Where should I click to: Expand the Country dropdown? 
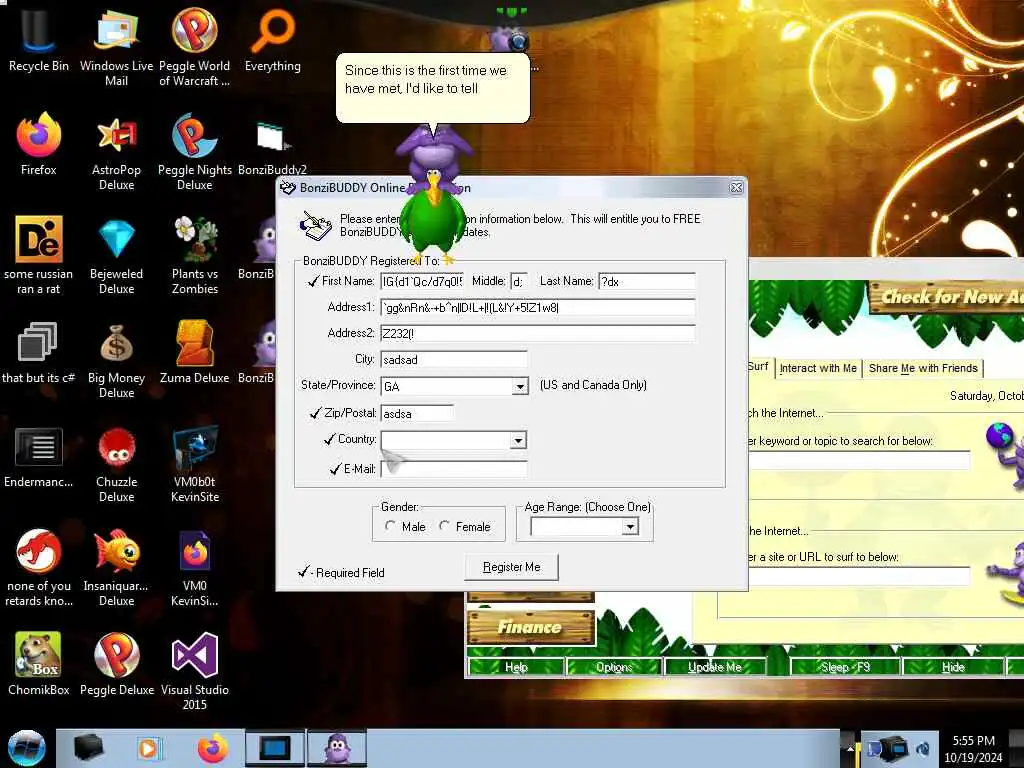pyautogui.click(x=518, y=441)
